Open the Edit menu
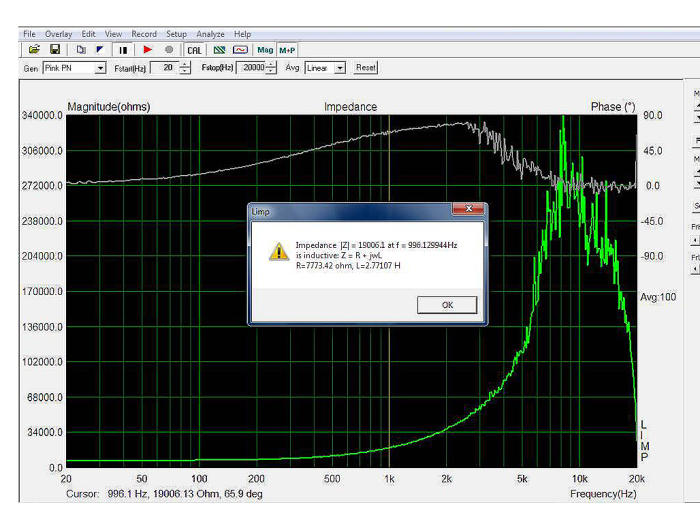This screenshot has height=526, width=700. [88, 34]
